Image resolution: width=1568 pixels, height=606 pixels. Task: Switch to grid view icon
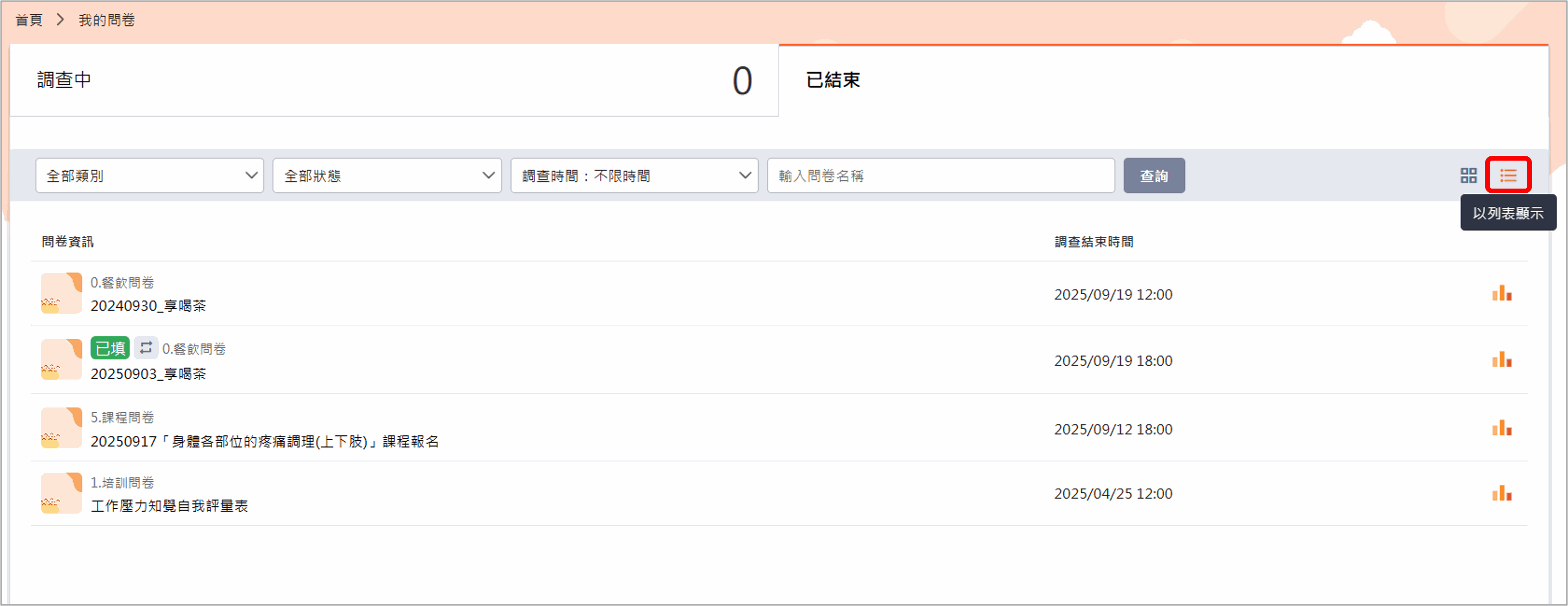1468,176
